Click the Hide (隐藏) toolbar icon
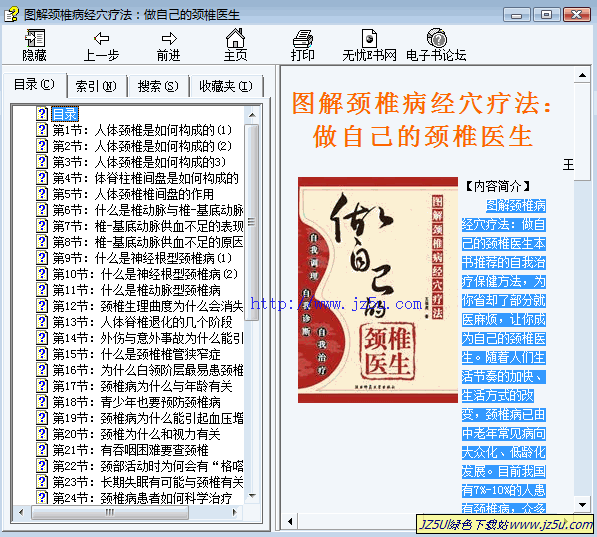Image resolution: width=597 pixels, height=537 pixels. pos(35,38)
